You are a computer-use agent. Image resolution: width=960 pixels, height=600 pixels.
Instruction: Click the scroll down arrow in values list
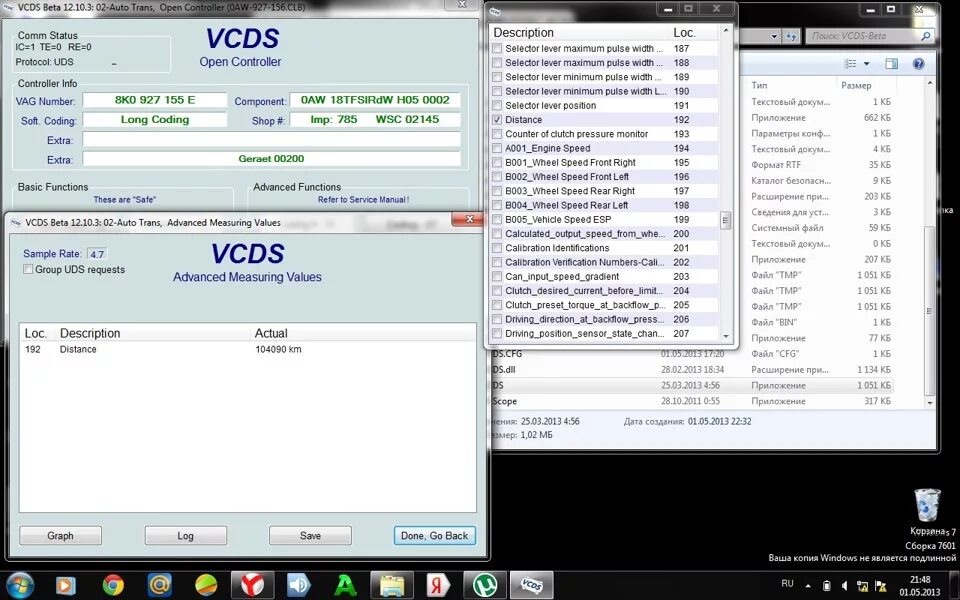(x=726, y=336)
